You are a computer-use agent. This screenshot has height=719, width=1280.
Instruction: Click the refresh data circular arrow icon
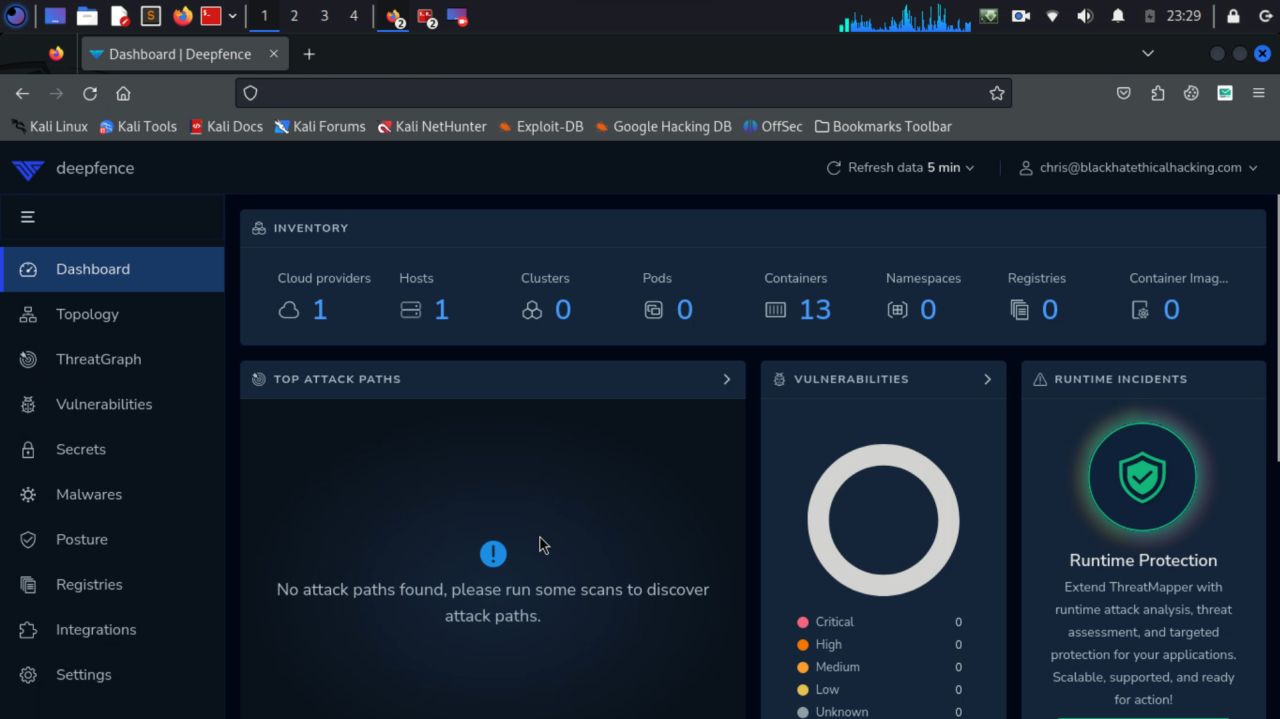[835, 168]
